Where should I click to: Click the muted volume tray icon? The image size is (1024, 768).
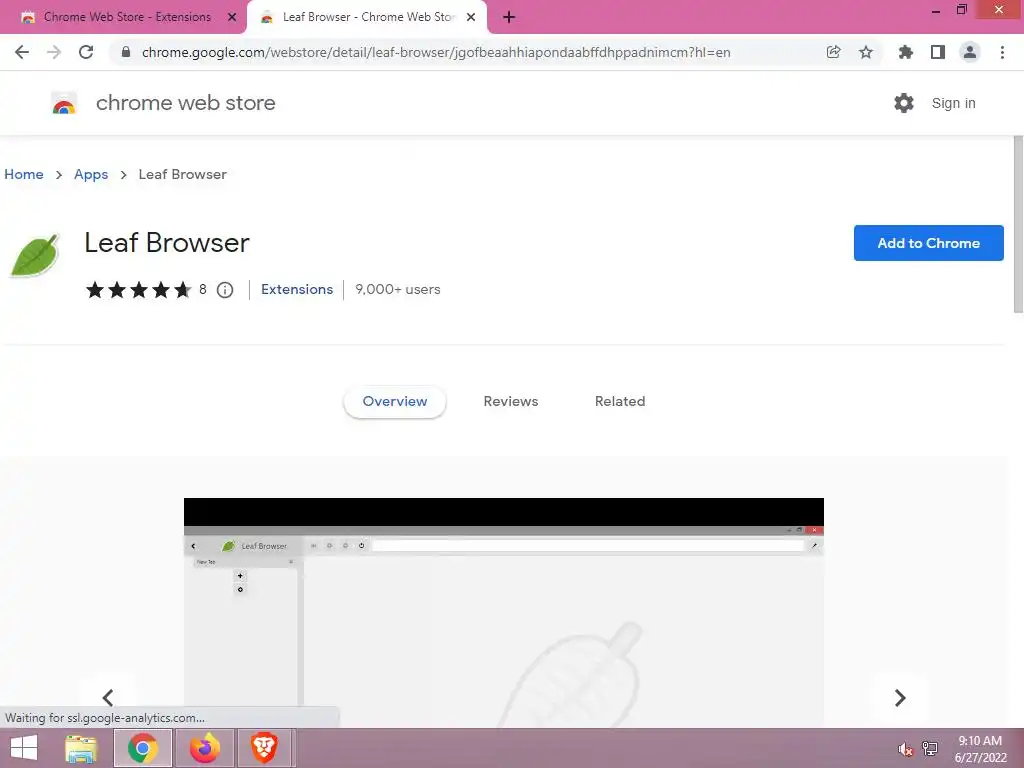[x=905, y=749]
